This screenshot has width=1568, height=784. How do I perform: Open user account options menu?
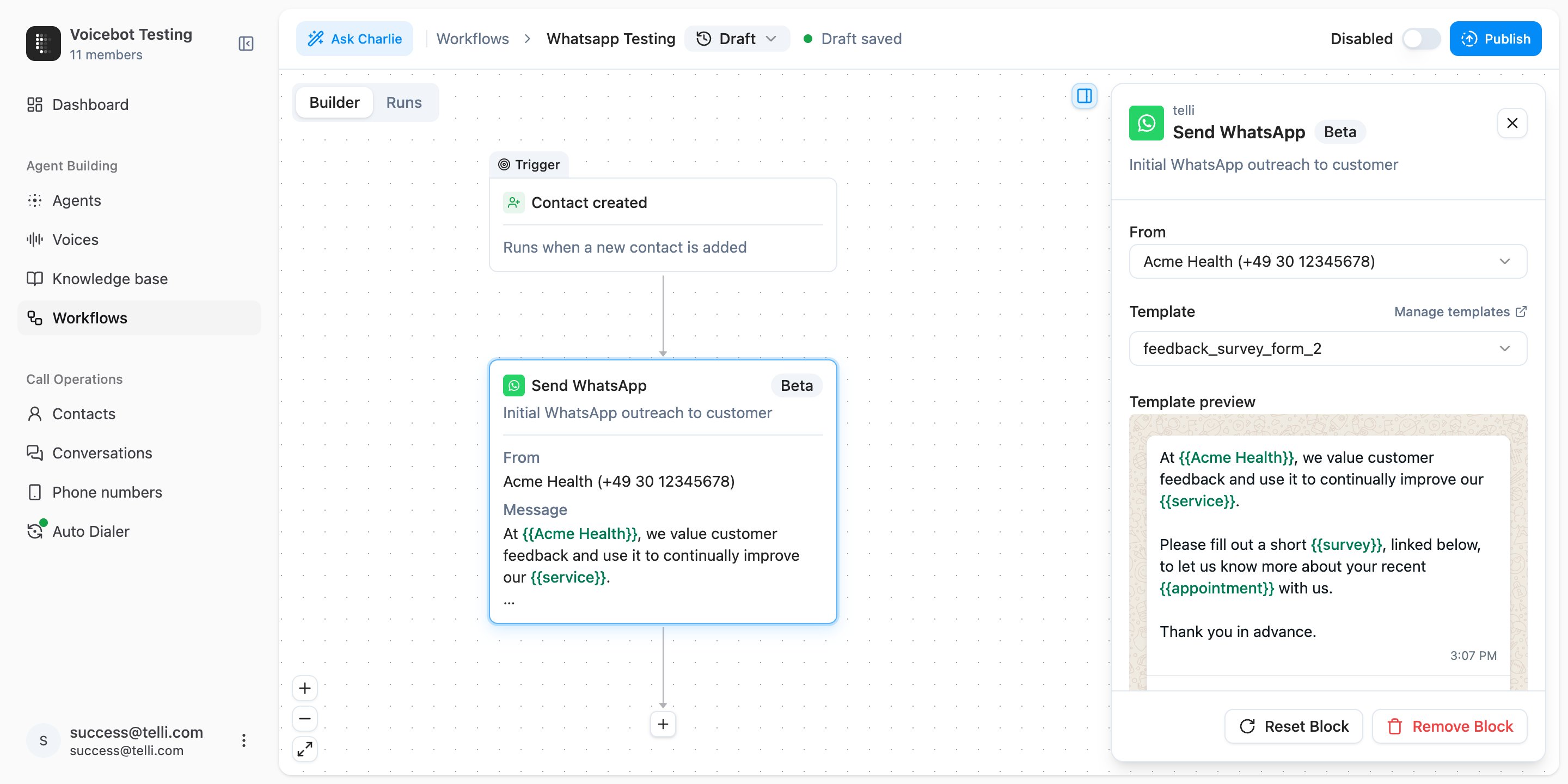[x=243, y=740]
